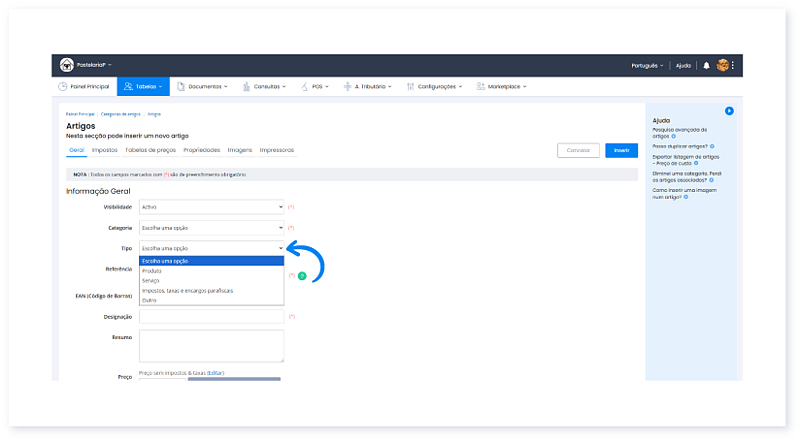Click the Marketplace icon in the navbar

tap(481, 87)
